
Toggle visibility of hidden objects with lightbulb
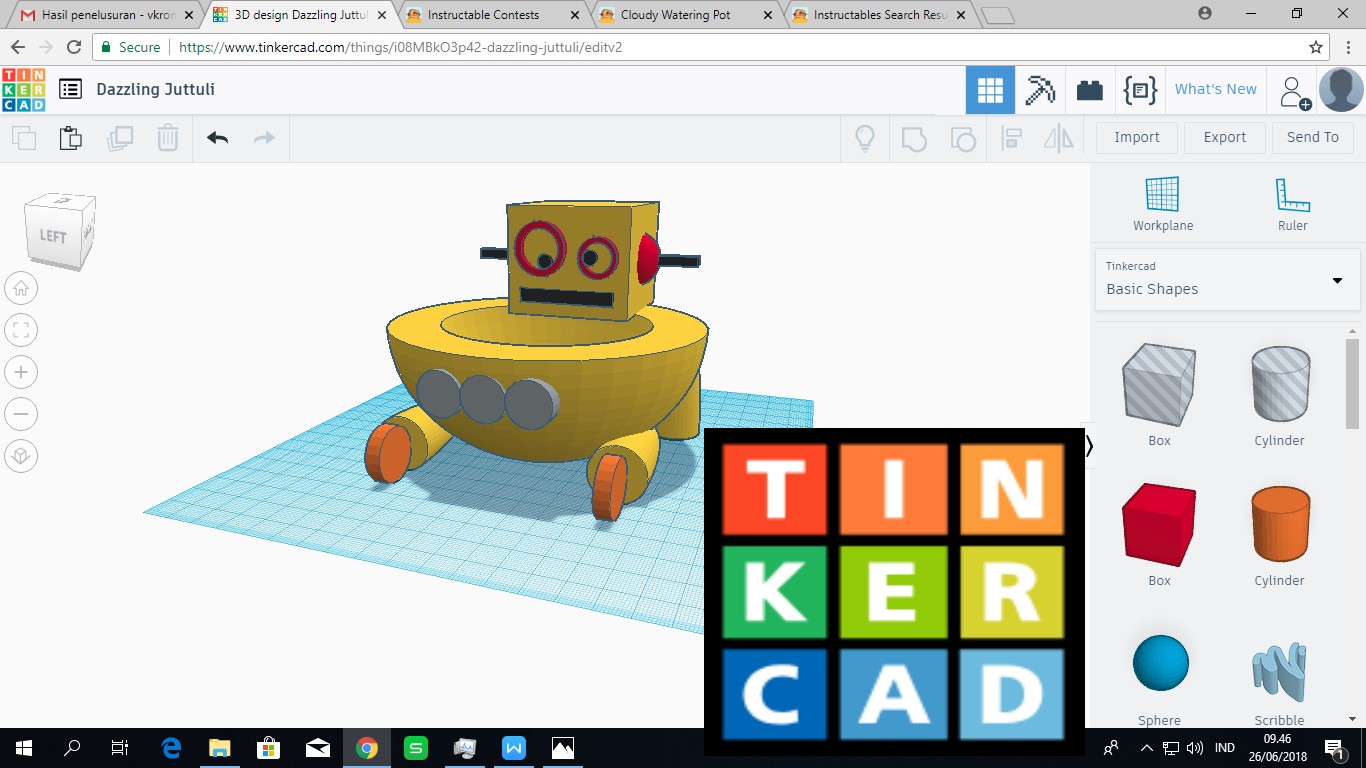coord(864,139)
